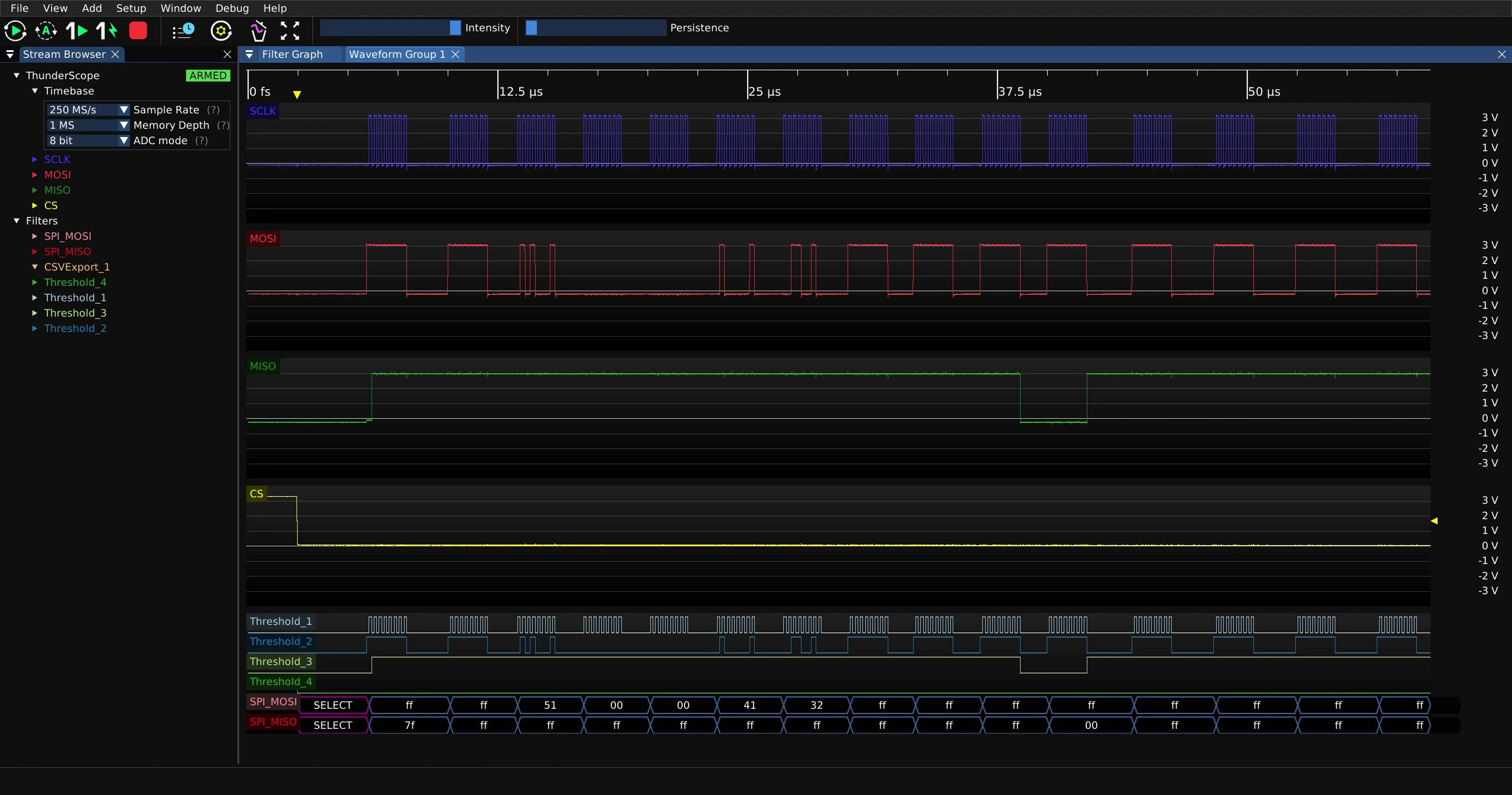Arm single trigger acquisition

77,31
